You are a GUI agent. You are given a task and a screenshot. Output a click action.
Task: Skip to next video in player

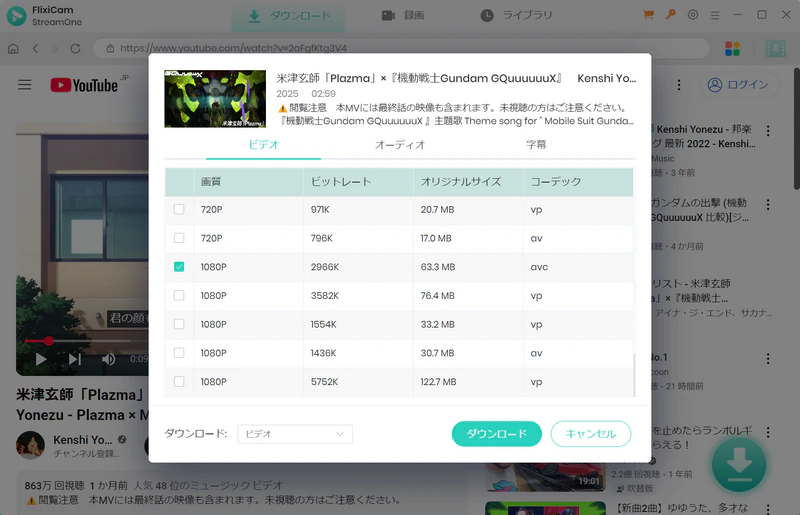[75, 359]
